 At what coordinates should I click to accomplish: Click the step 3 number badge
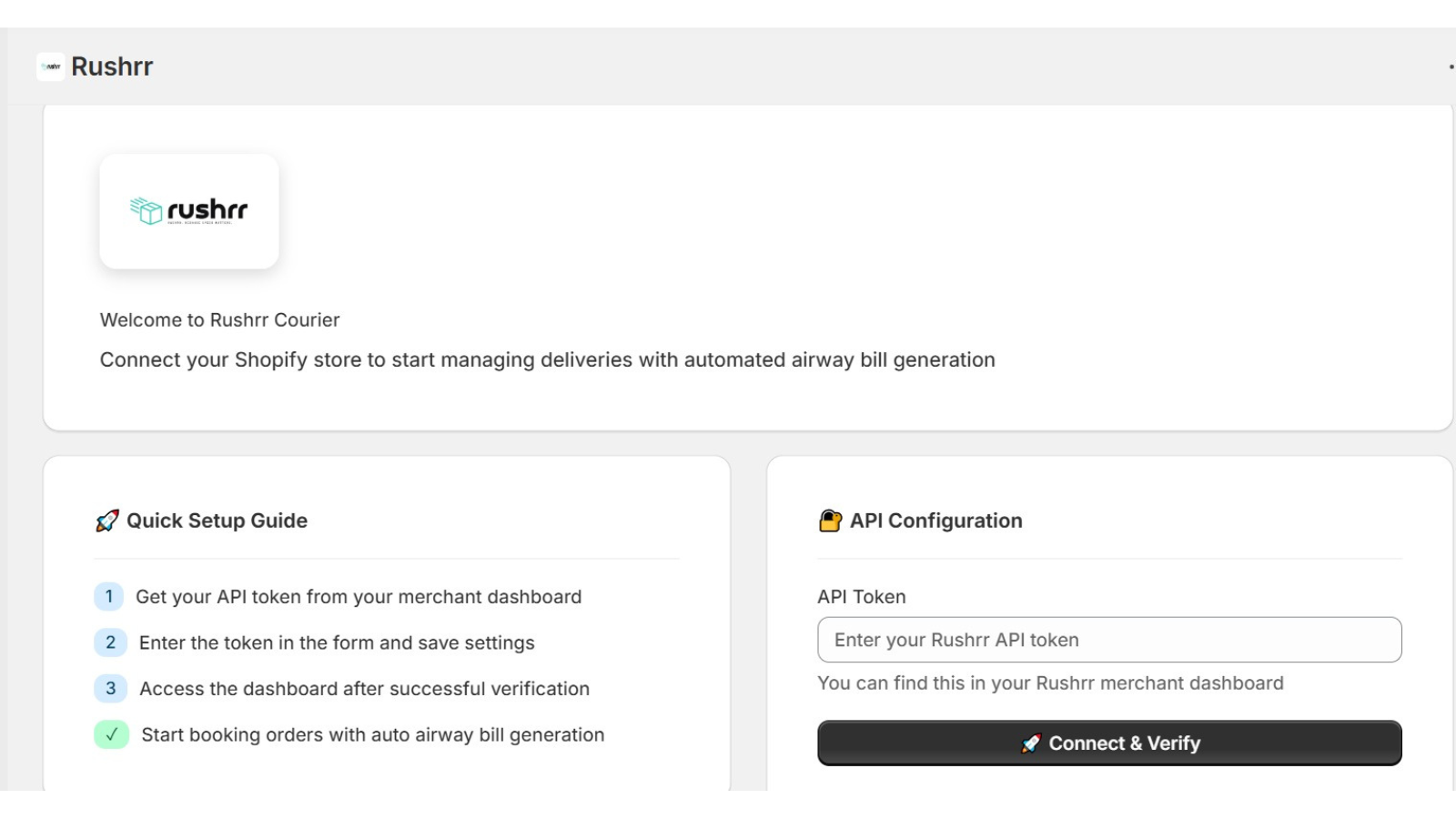pyautogui.click(x=110, y=689)
